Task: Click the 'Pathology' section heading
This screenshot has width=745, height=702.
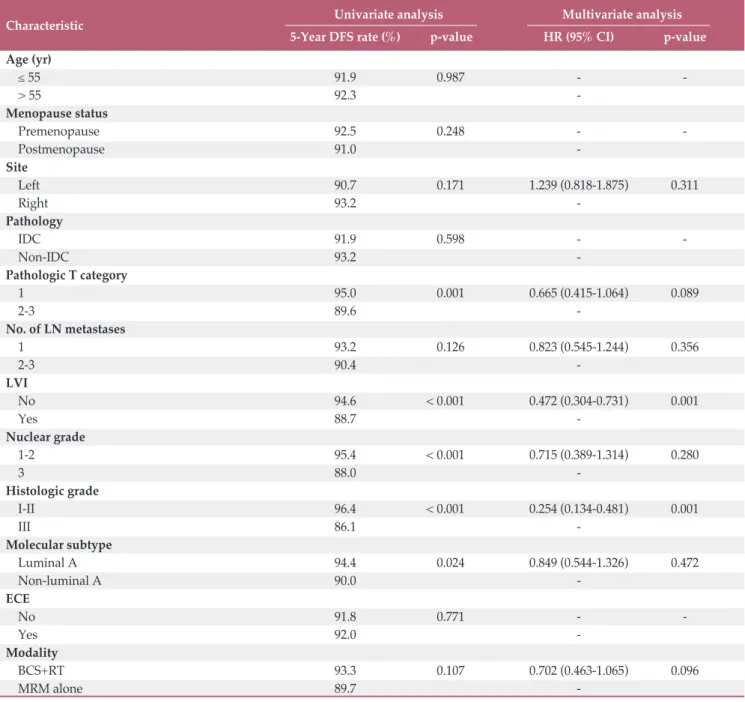Action: (34, 221)
